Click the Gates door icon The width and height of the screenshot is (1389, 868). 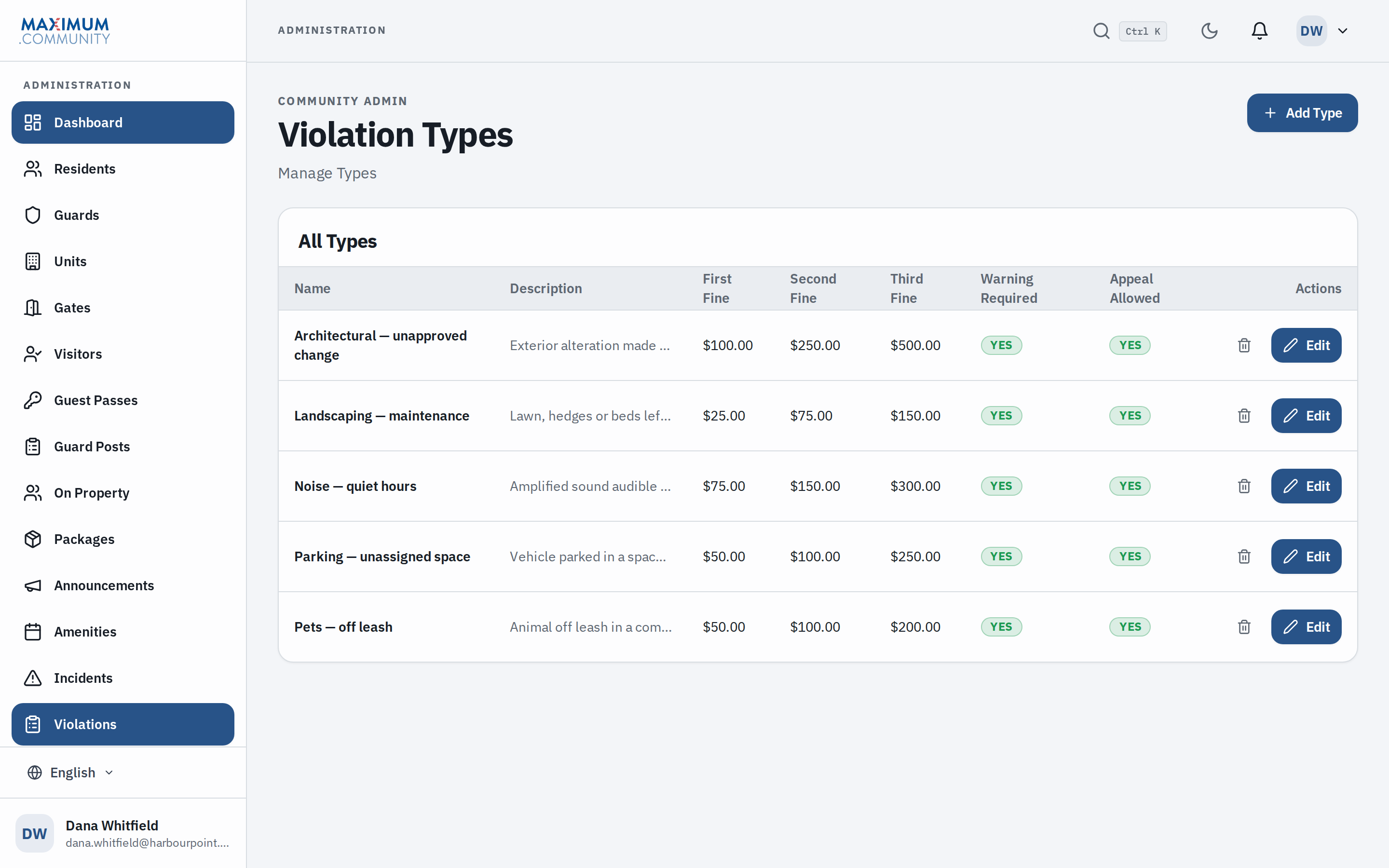[33, 308]
